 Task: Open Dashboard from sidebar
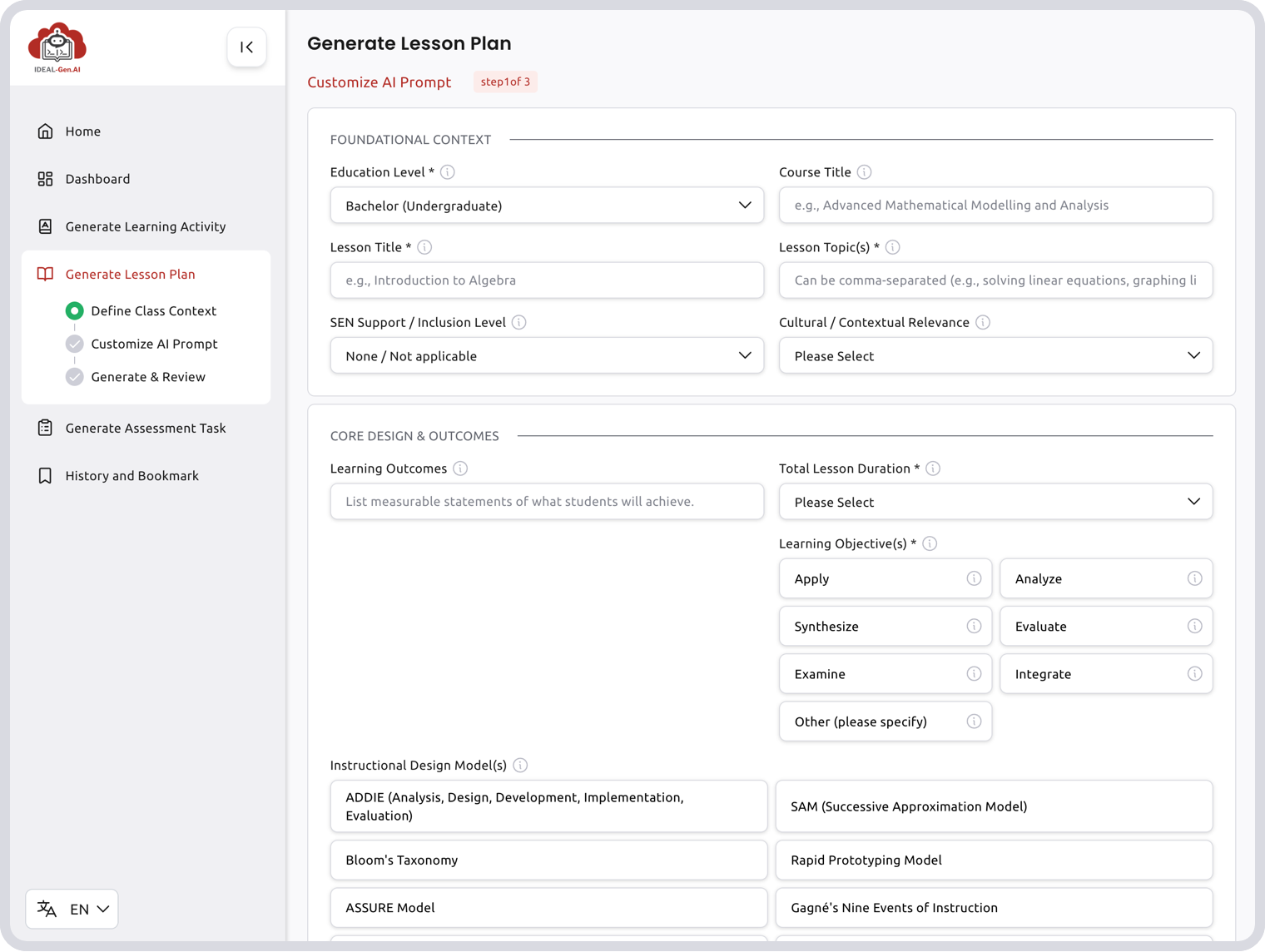click(x=146, y=179)
